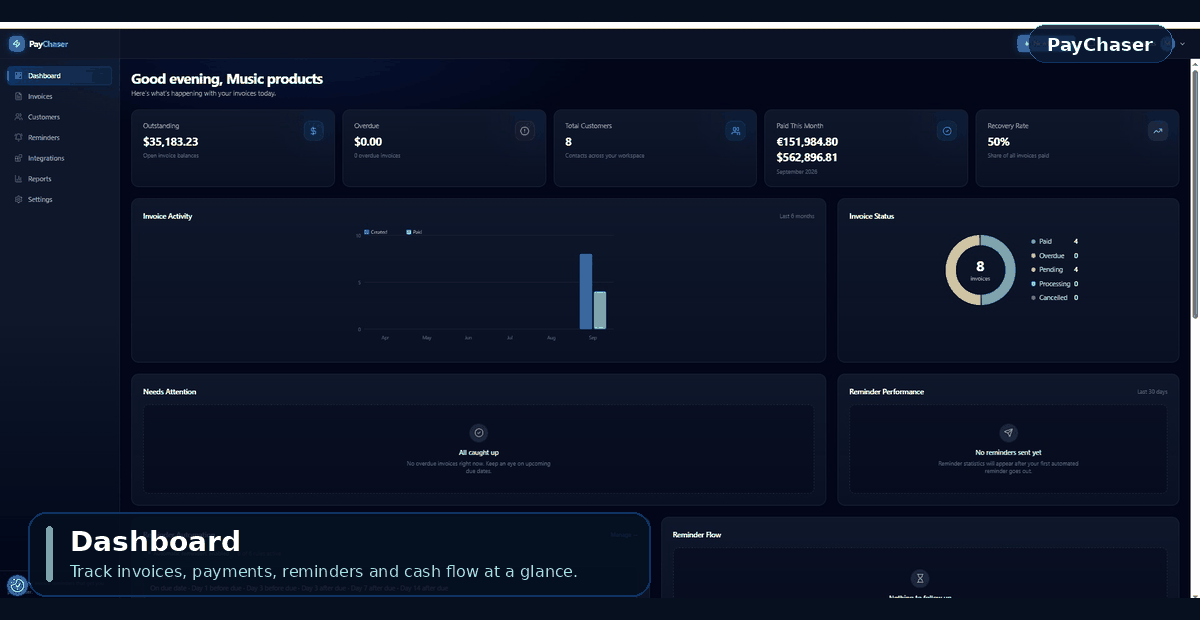Click the tall Created bar for Sep
The height and width of the screenshot is (620, 1200).
coord(586,291)
